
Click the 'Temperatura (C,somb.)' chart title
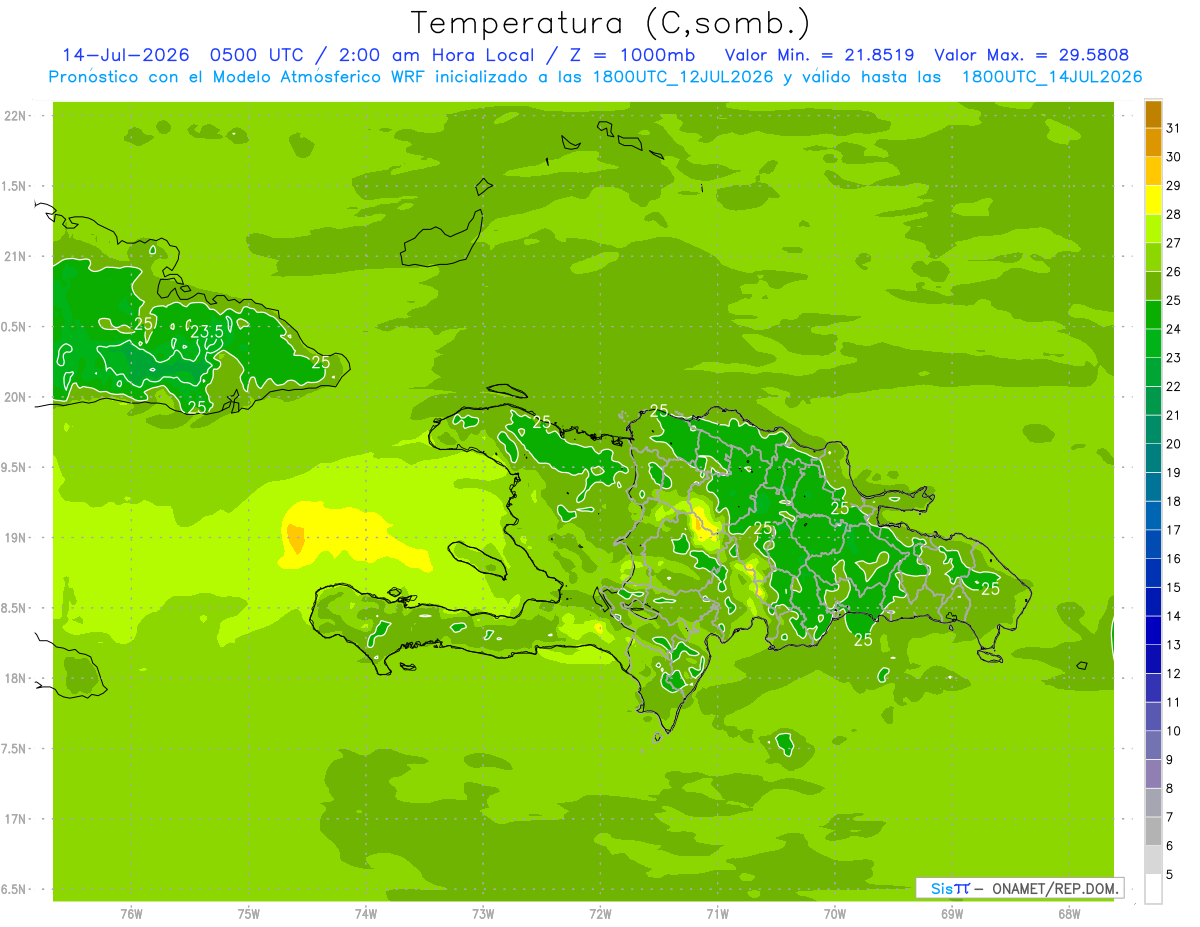pyautogui.click(x=611, y=24)
